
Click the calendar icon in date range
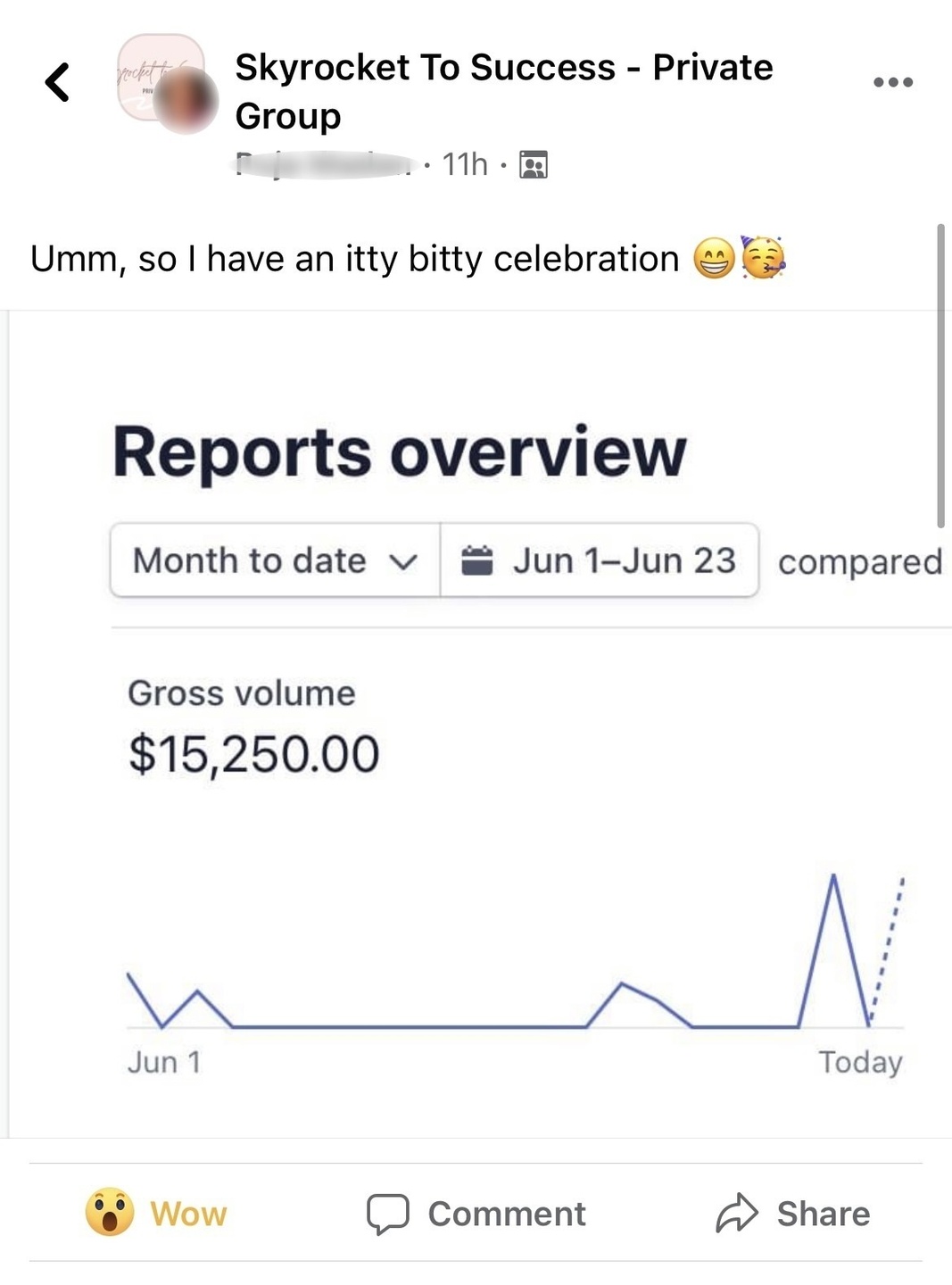tap(477, 560)
